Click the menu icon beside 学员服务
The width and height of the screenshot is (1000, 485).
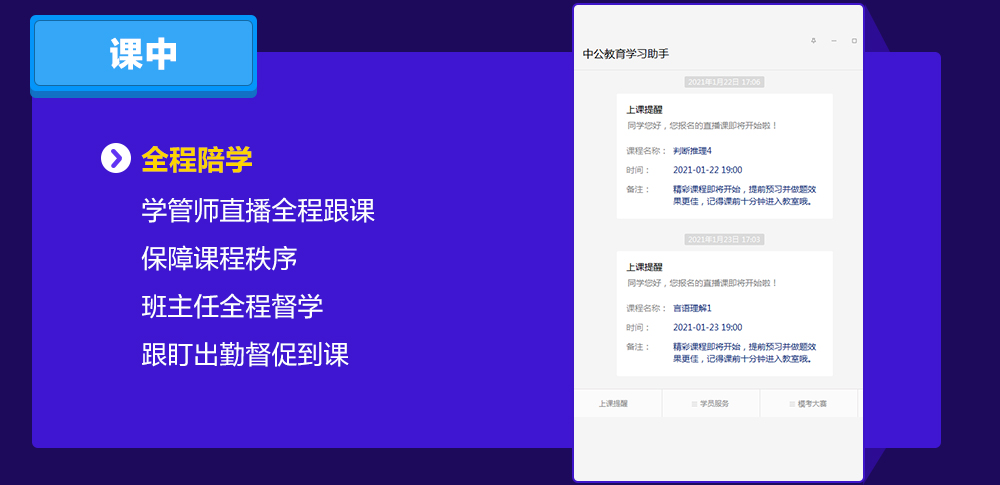click(693, 404)
